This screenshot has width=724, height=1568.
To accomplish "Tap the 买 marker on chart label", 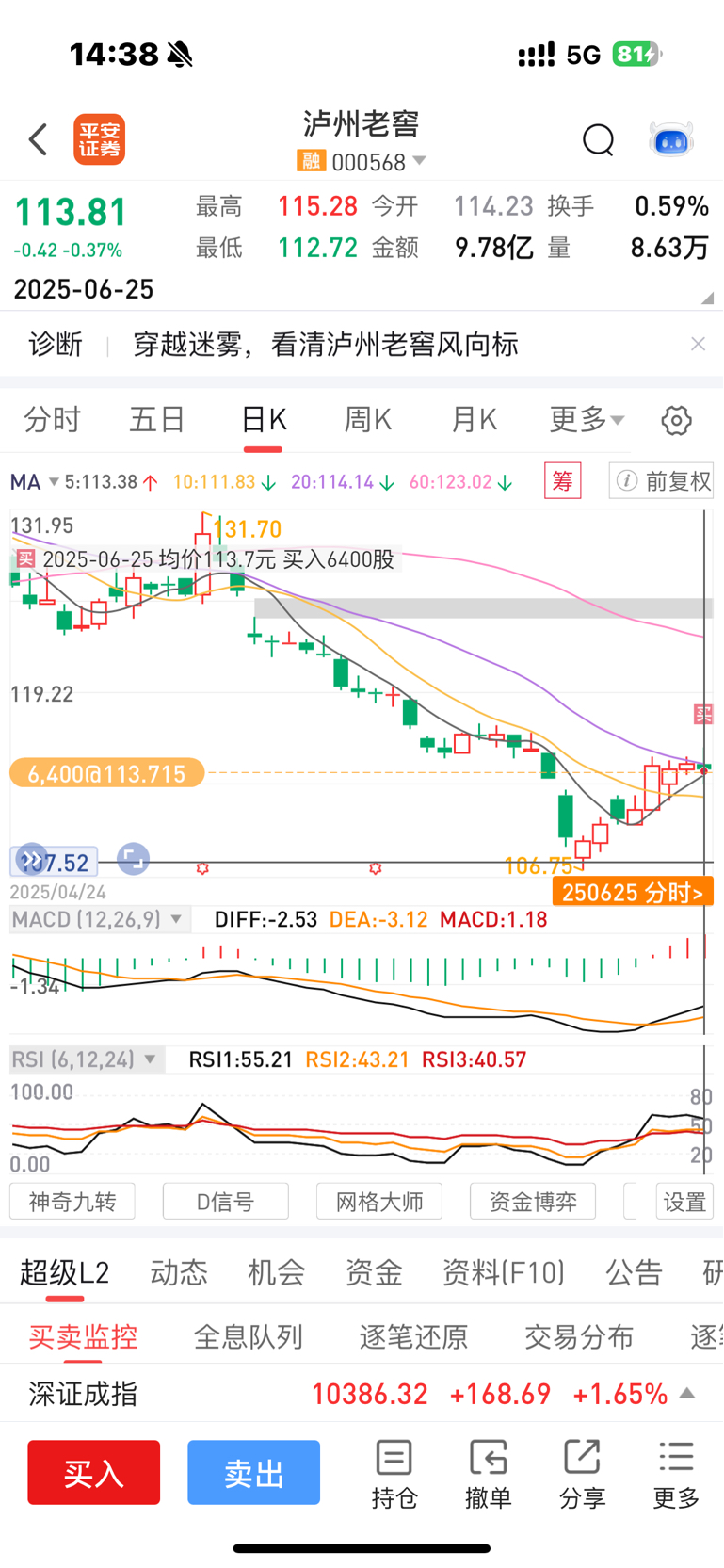I will 25,558.
